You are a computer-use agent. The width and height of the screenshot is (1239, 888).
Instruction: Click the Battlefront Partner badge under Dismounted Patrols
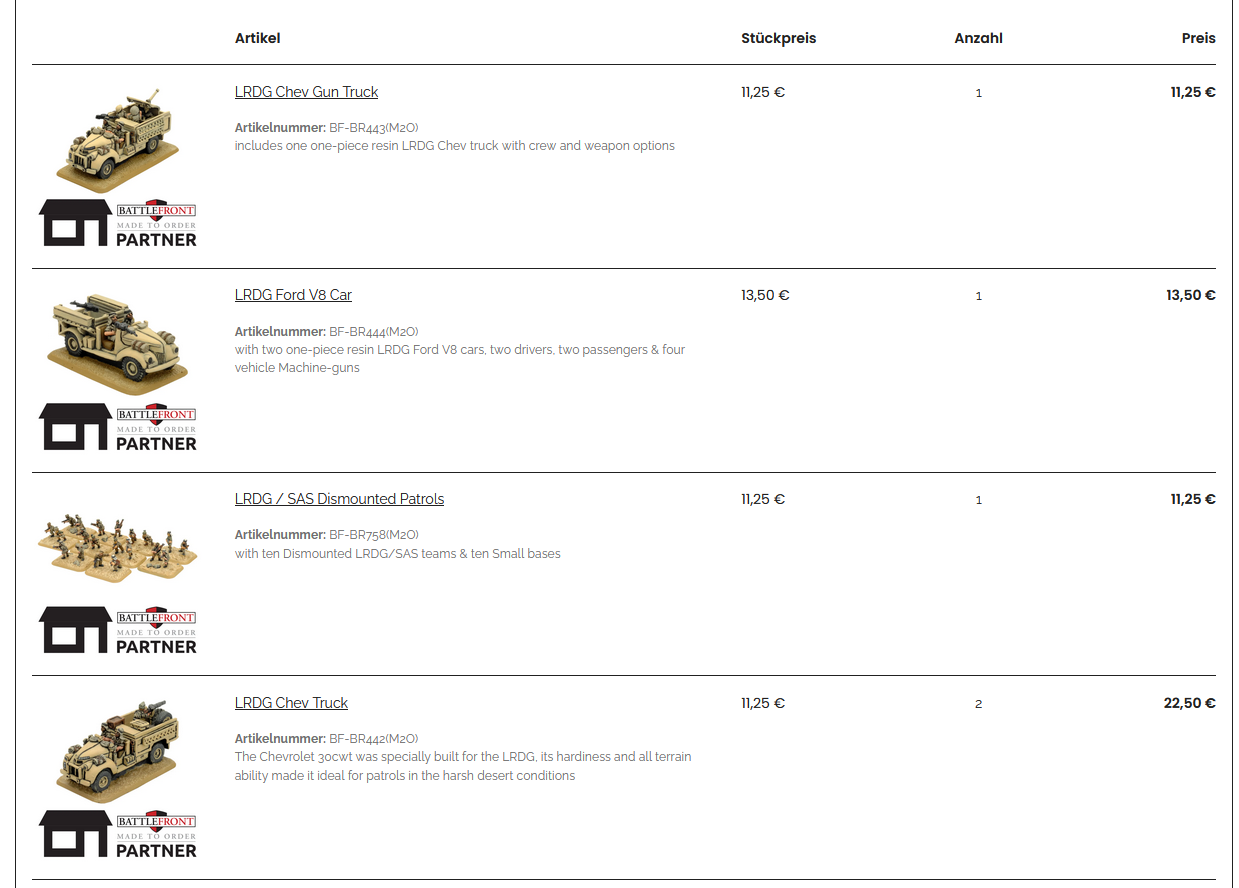click(118, 630)
